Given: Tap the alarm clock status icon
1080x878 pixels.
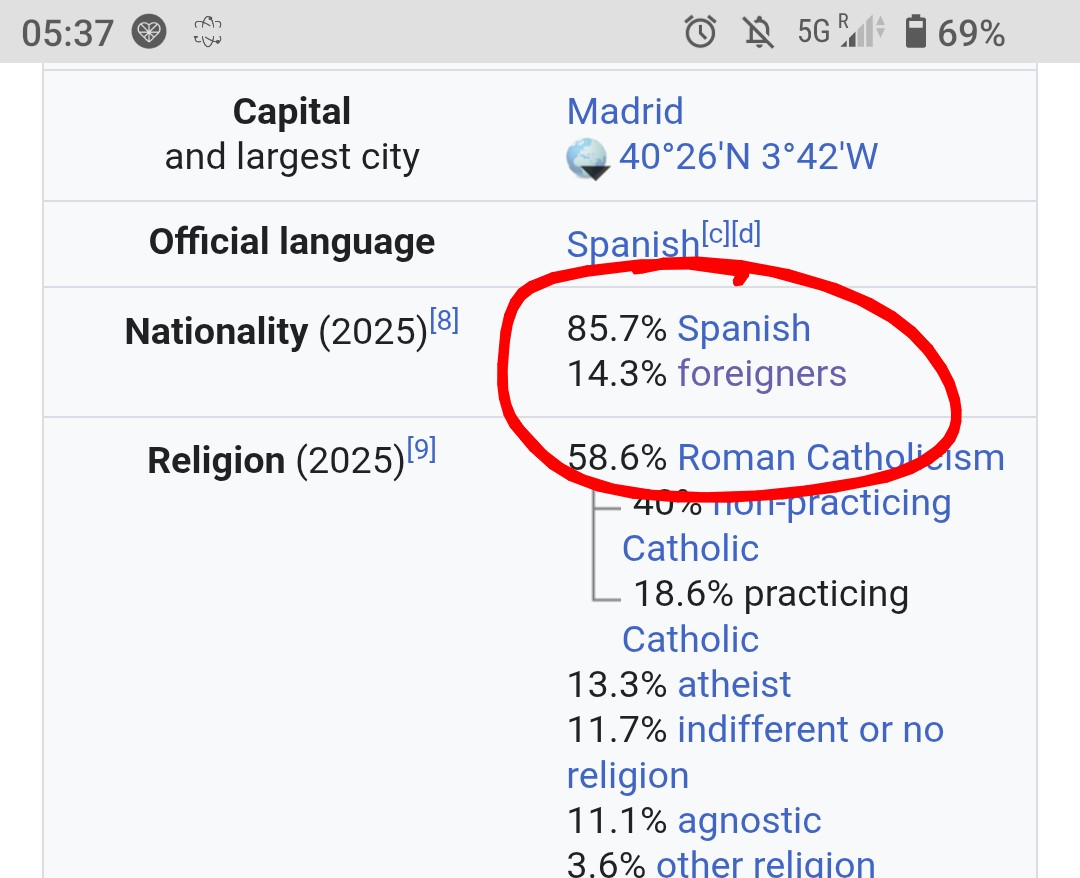Looking at the screenshot, I should [700, 32].
